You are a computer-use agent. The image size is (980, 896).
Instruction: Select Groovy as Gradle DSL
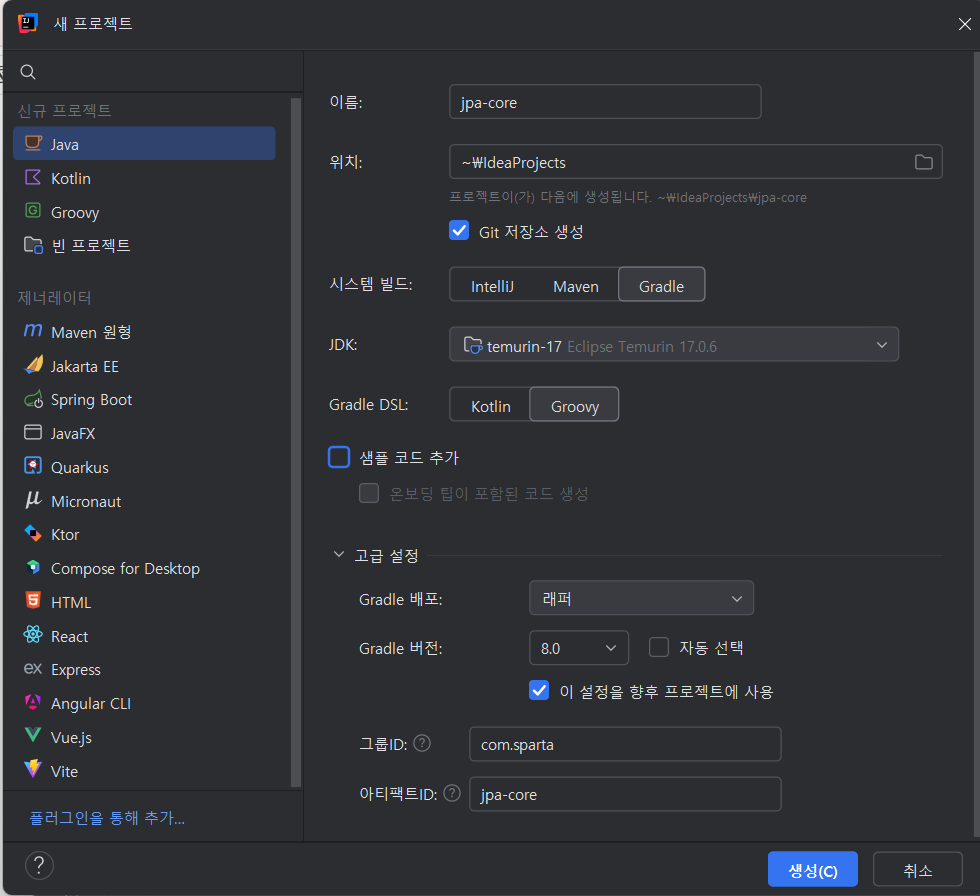574,405
